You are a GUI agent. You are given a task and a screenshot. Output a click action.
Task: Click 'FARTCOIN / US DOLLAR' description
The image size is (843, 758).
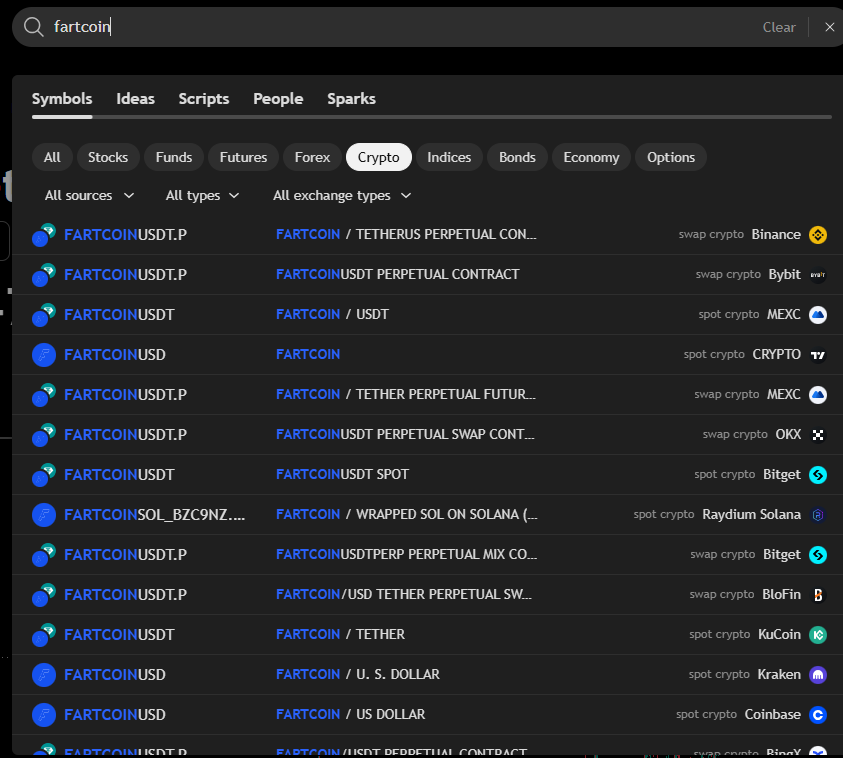pyautogui.click(x=351, y=714)
